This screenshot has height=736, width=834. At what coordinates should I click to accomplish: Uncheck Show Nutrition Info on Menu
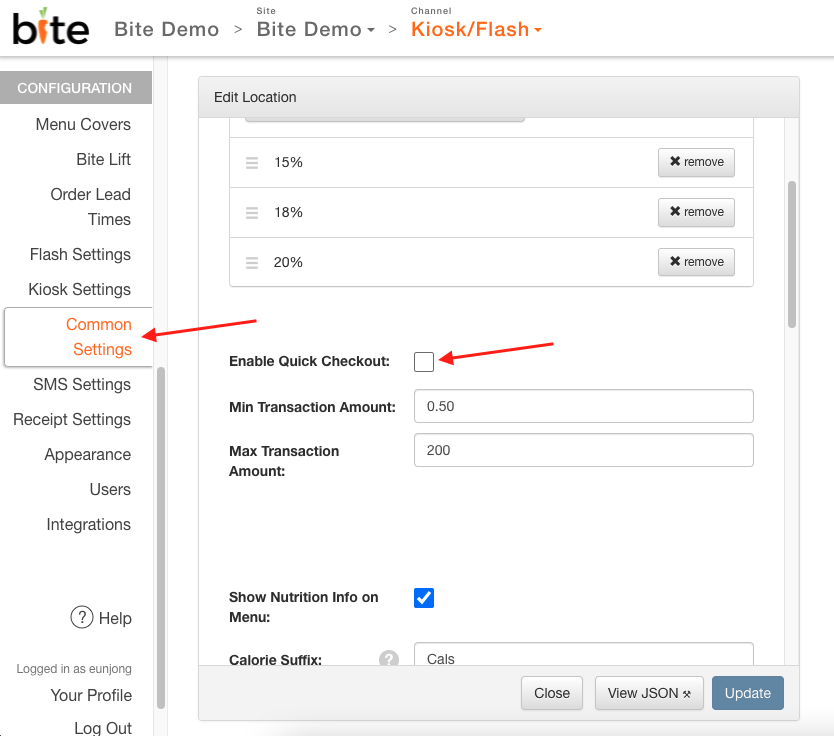[x=423, y=597]
